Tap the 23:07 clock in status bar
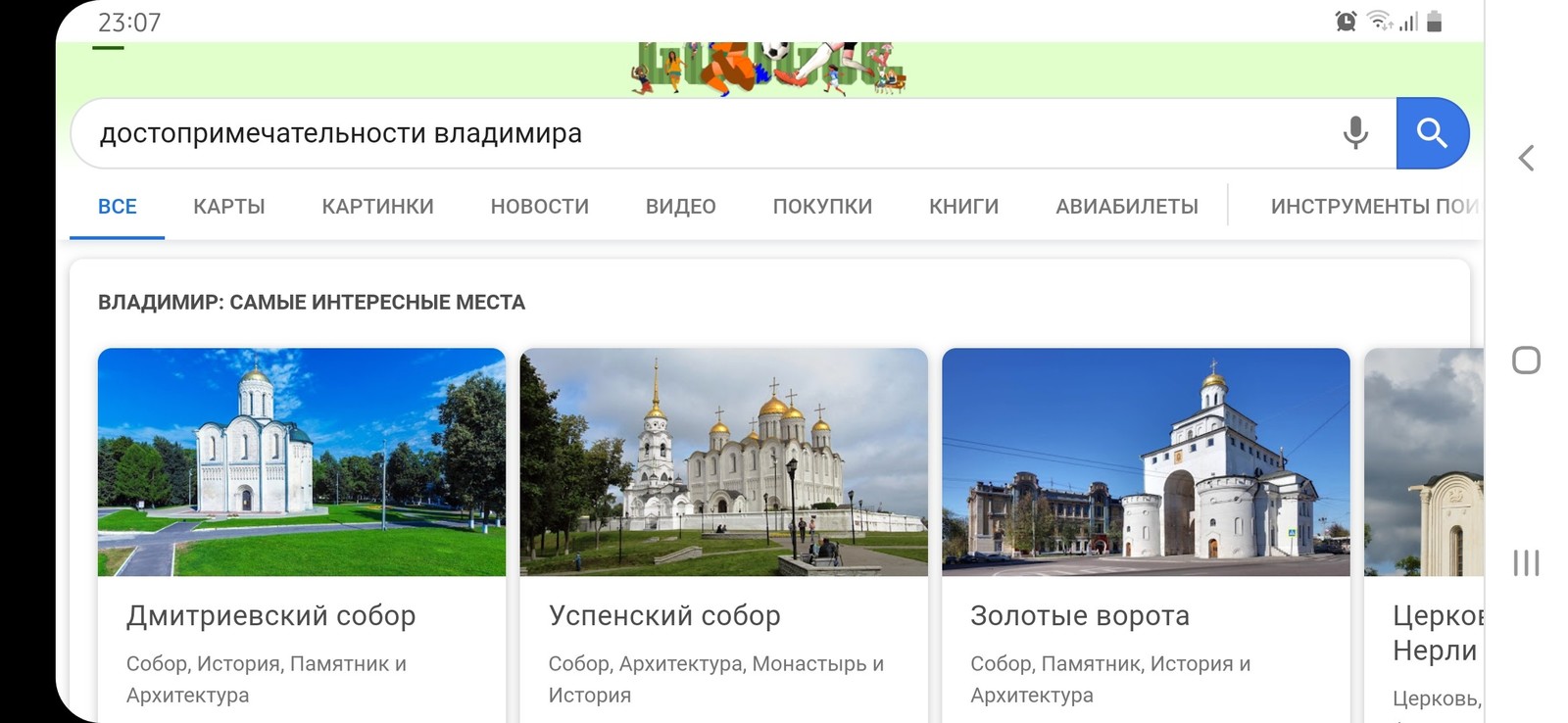1568x723 pixels. coord(129,23)
